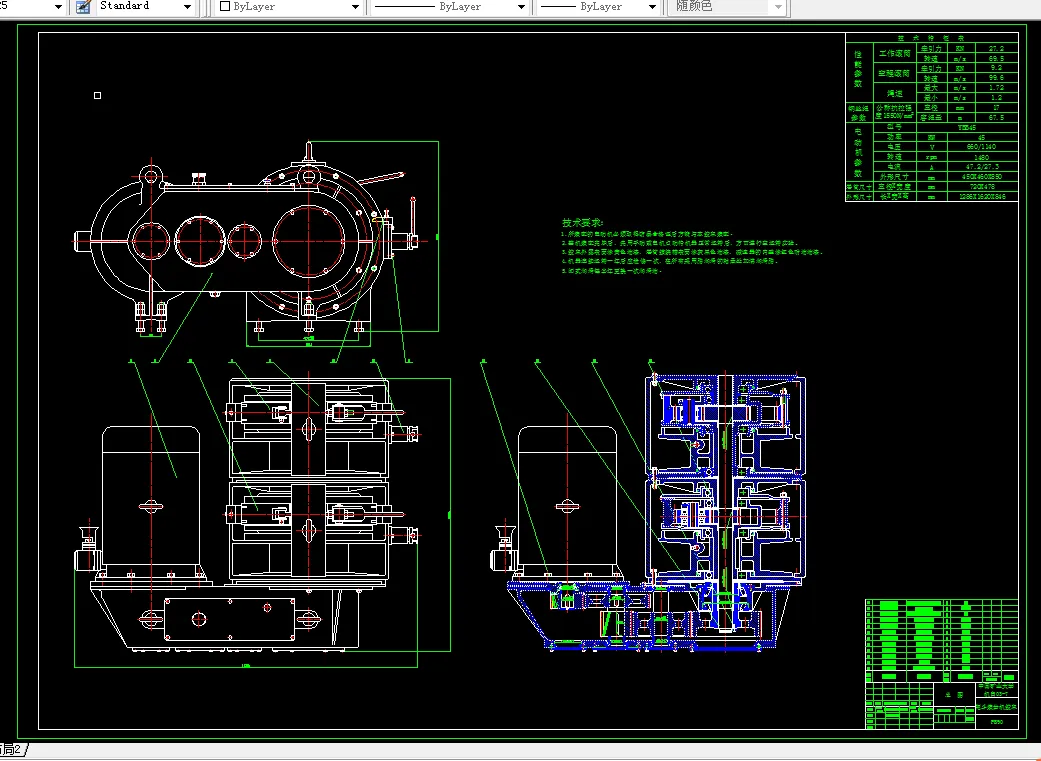Screen dimensions: 1041x761
Task: Switch to the 布局2 layout tab
Action: (x=12, y=750)
